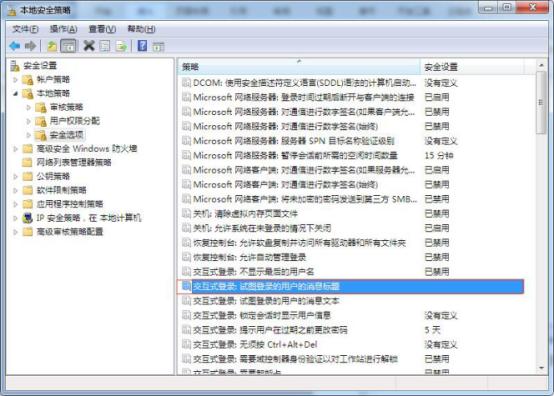Viewport: 554px width, 396px height.
Task: Toggle the console tree show/hide icon
Action: (x=69, y=46)
